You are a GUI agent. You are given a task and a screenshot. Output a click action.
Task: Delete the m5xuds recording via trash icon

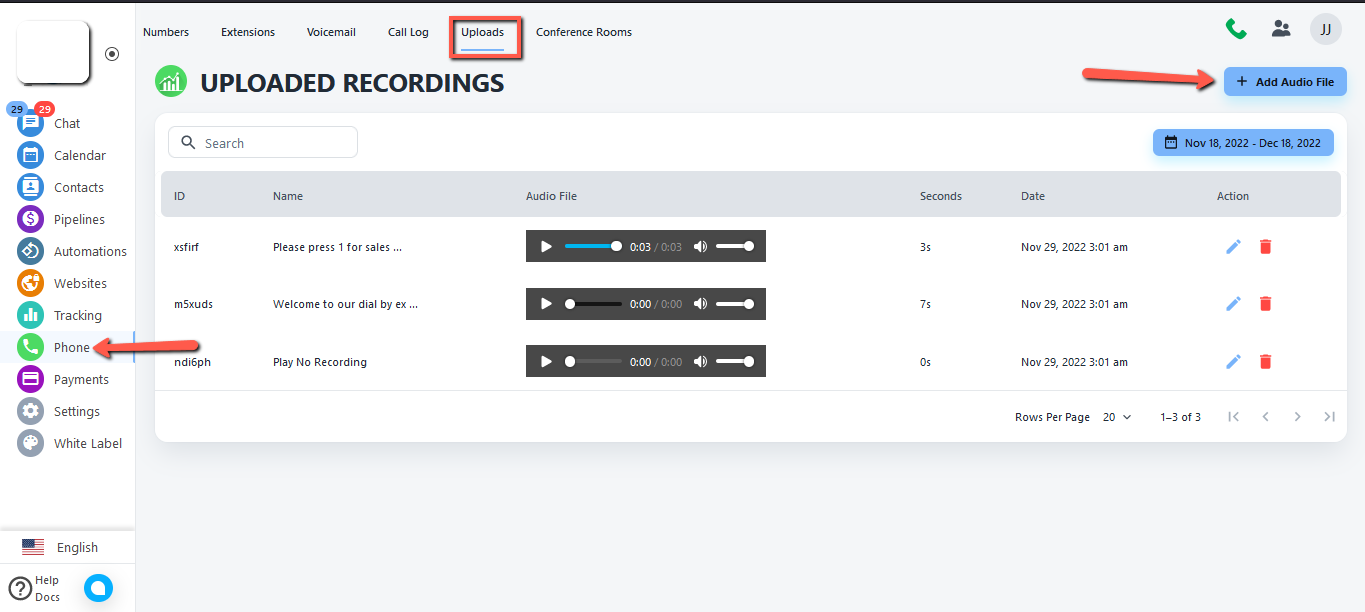1265,304
